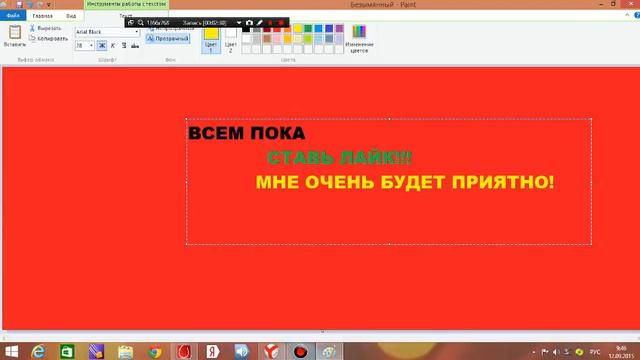Viewport: 640px width, 360px height.
Task: Open the Файл (File) menu tab
Action: pyautogui.click(x=13, y=16)
